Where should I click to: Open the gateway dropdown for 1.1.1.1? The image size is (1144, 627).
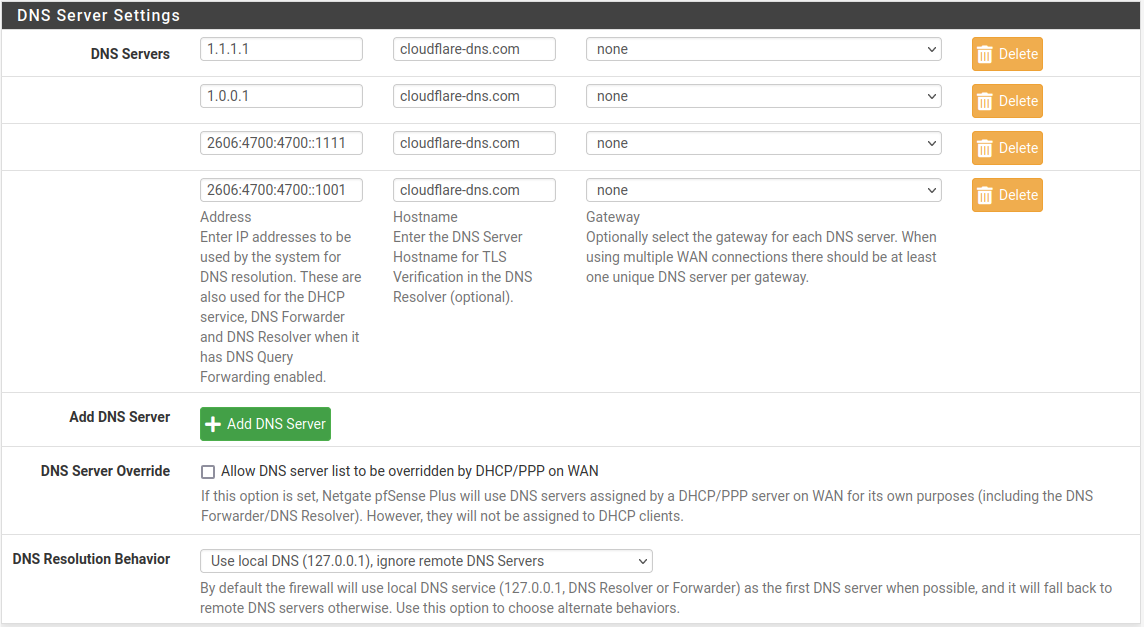click(763, 49)
